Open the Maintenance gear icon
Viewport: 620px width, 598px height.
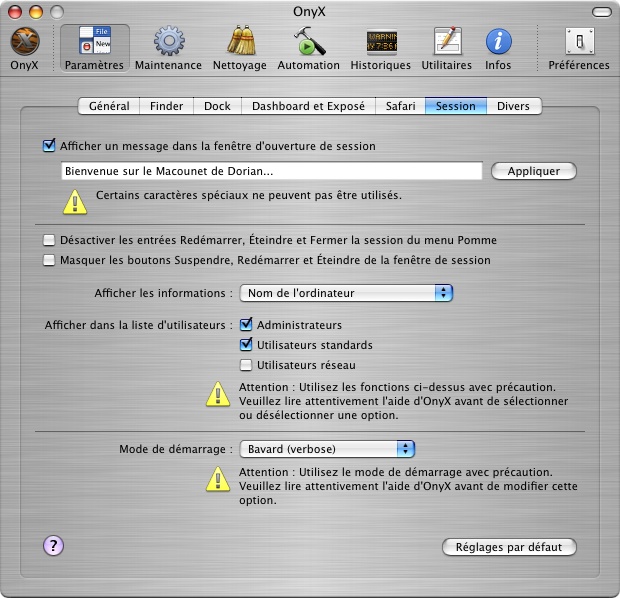[168, 43]
